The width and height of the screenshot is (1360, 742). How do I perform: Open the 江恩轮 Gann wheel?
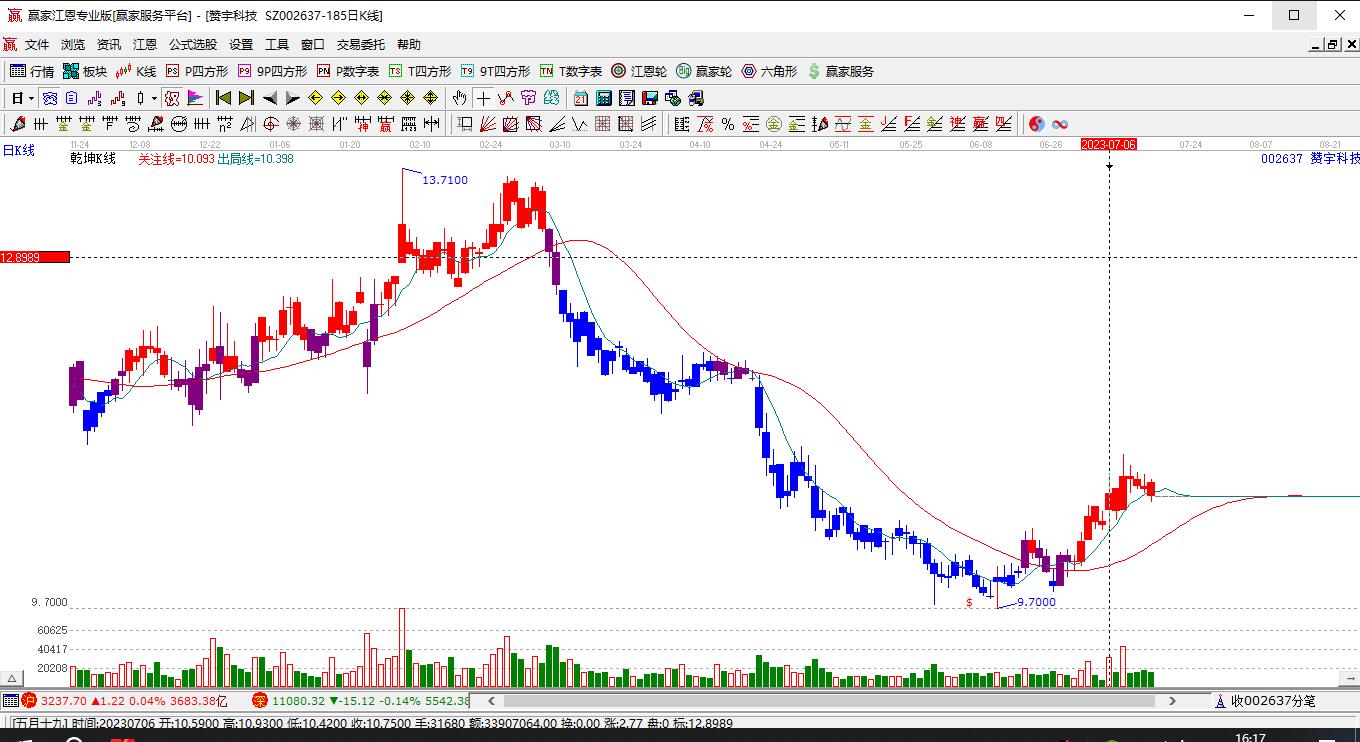pos(639,71)
